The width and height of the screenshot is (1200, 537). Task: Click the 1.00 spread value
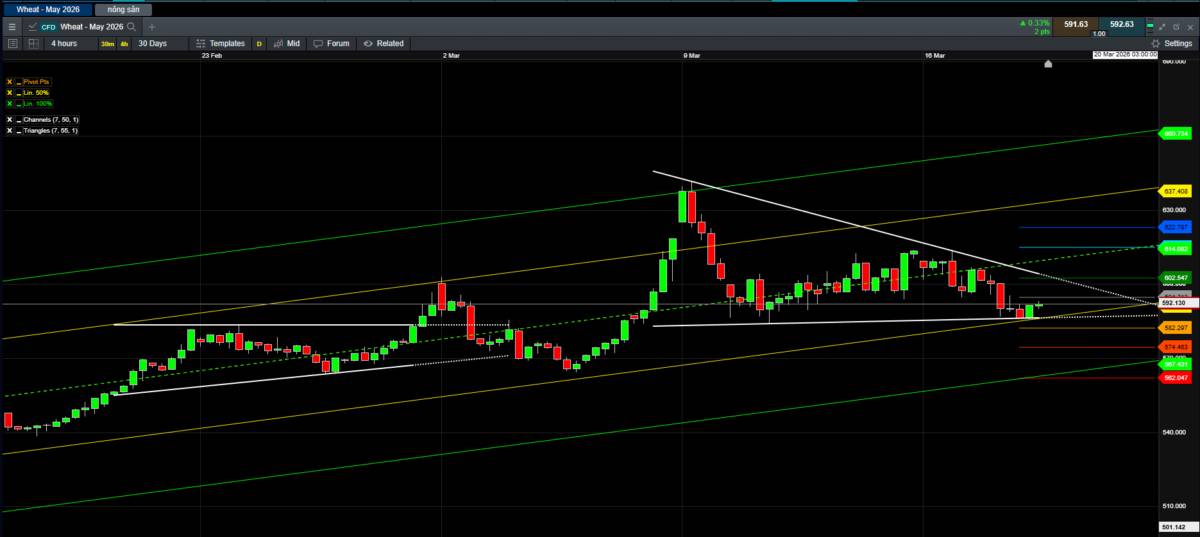(1099, 33)
